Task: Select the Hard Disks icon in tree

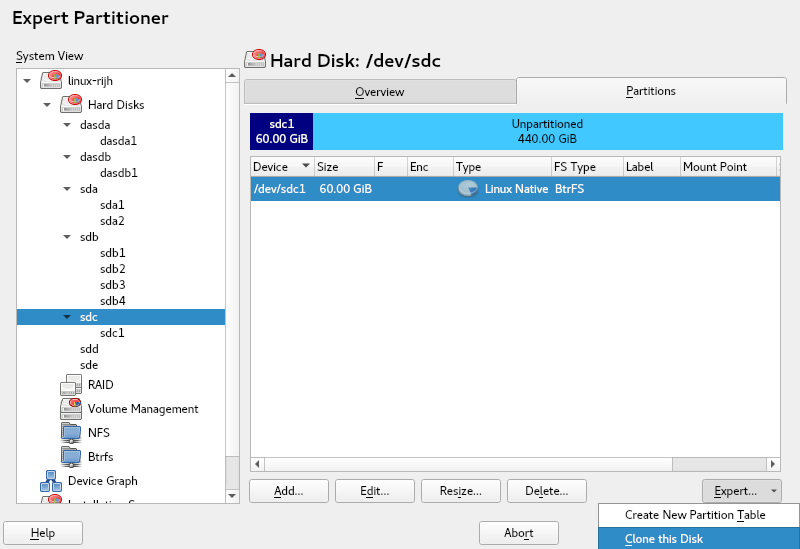Action: click(x=71, y=104)
